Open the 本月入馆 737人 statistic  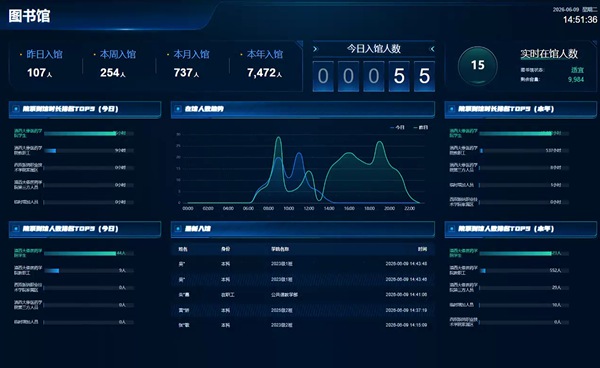(x=188, y=64)
